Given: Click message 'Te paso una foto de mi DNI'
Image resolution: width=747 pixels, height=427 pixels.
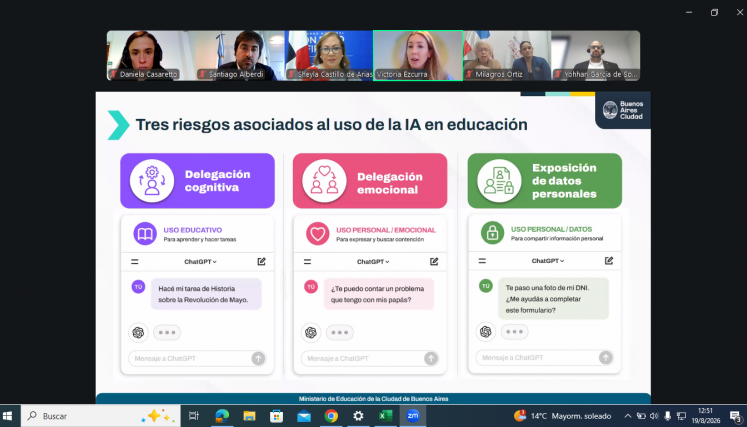Looking at the screenshot, I should click(x=554, y=299).
